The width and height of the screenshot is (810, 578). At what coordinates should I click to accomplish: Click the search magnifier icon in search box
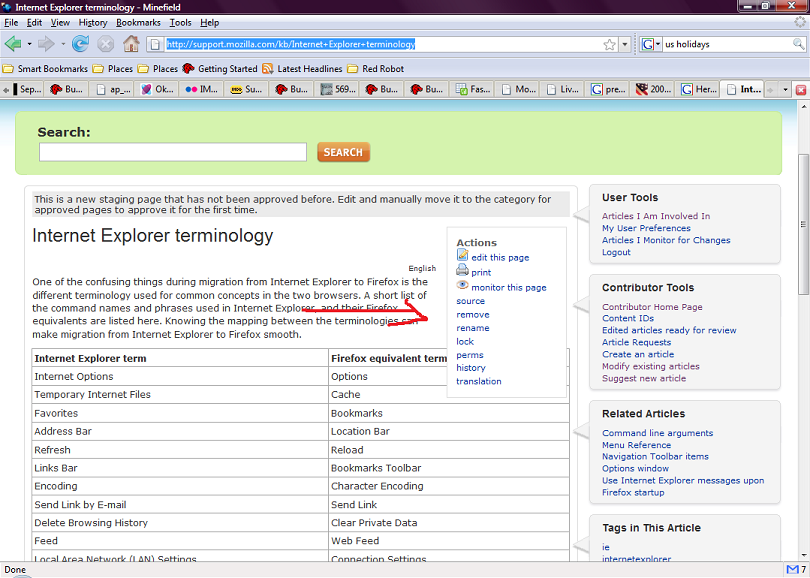(x=798, y=44)
